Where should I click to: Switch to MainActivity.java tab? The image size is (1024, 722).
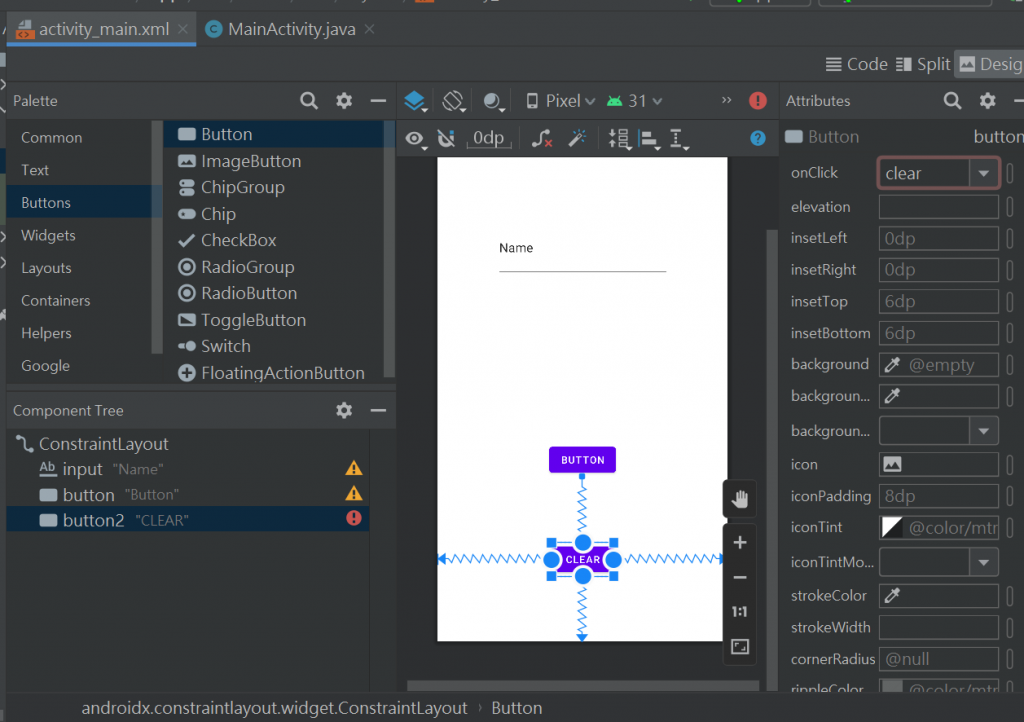coord(281,29)
